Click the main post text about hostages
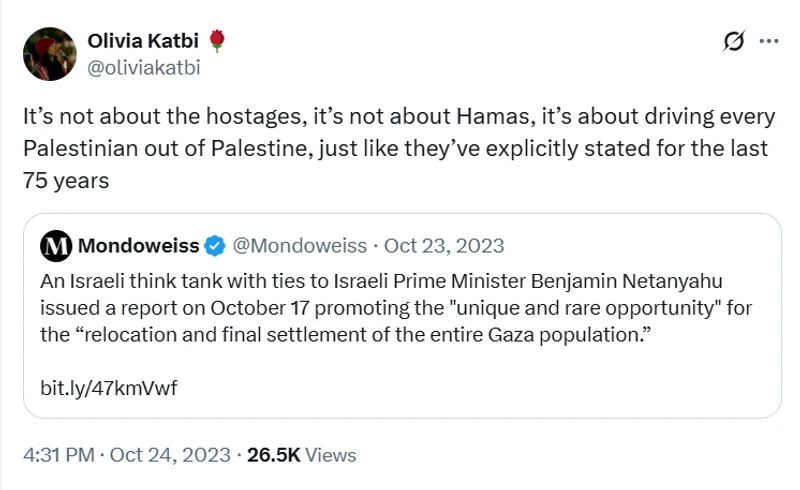 pos(398,117)
